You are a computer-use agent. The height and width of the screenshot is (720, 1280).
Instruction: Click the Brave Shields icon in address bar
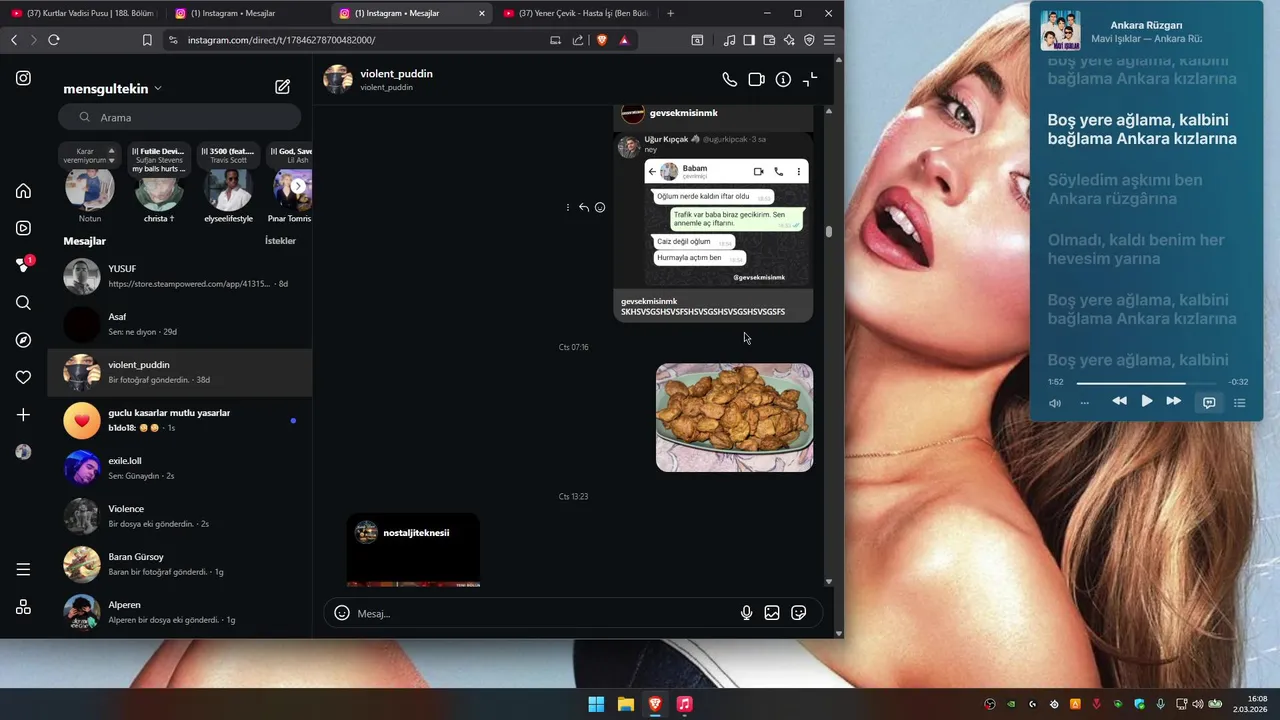(x=602, y=40)
